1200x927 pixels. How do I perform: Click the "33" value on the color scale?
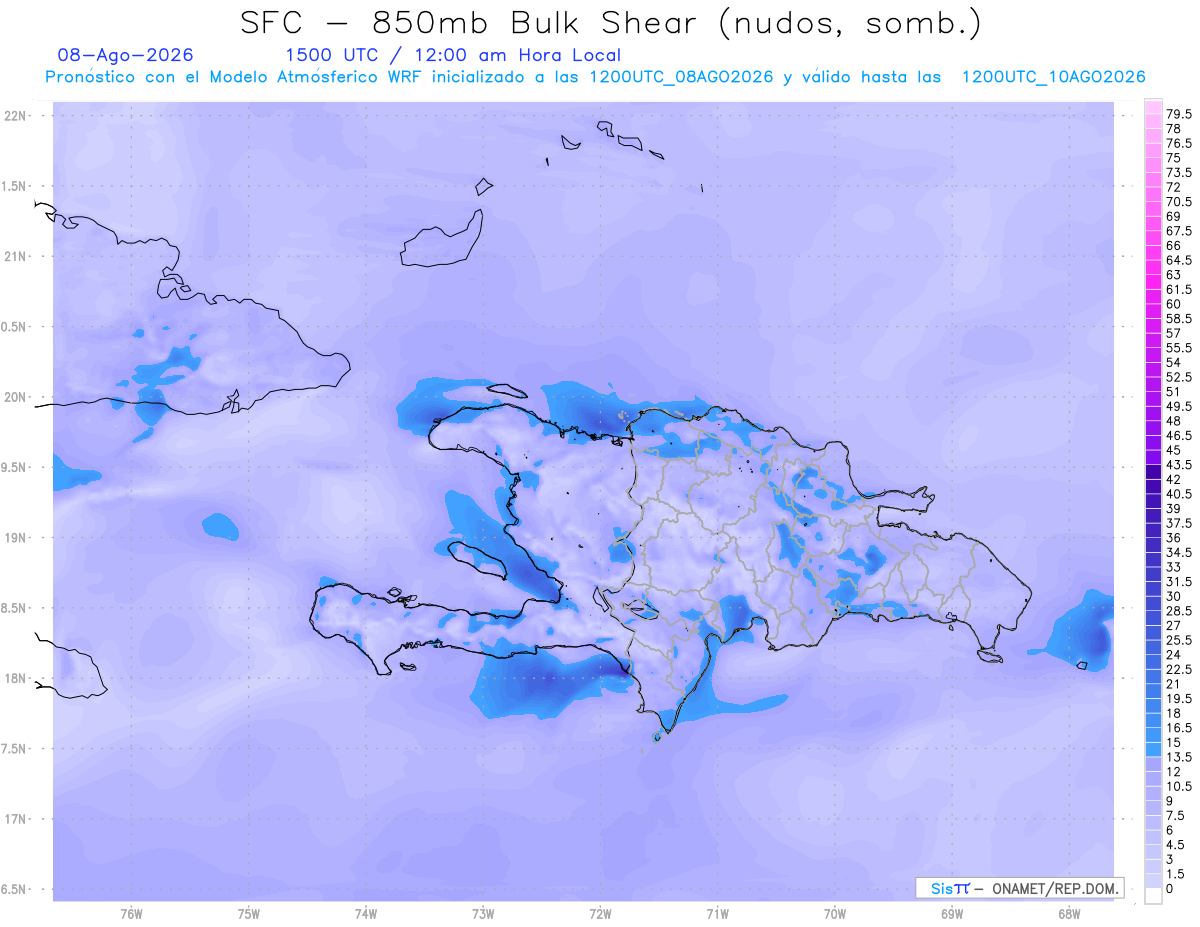tap(1174, 566)
